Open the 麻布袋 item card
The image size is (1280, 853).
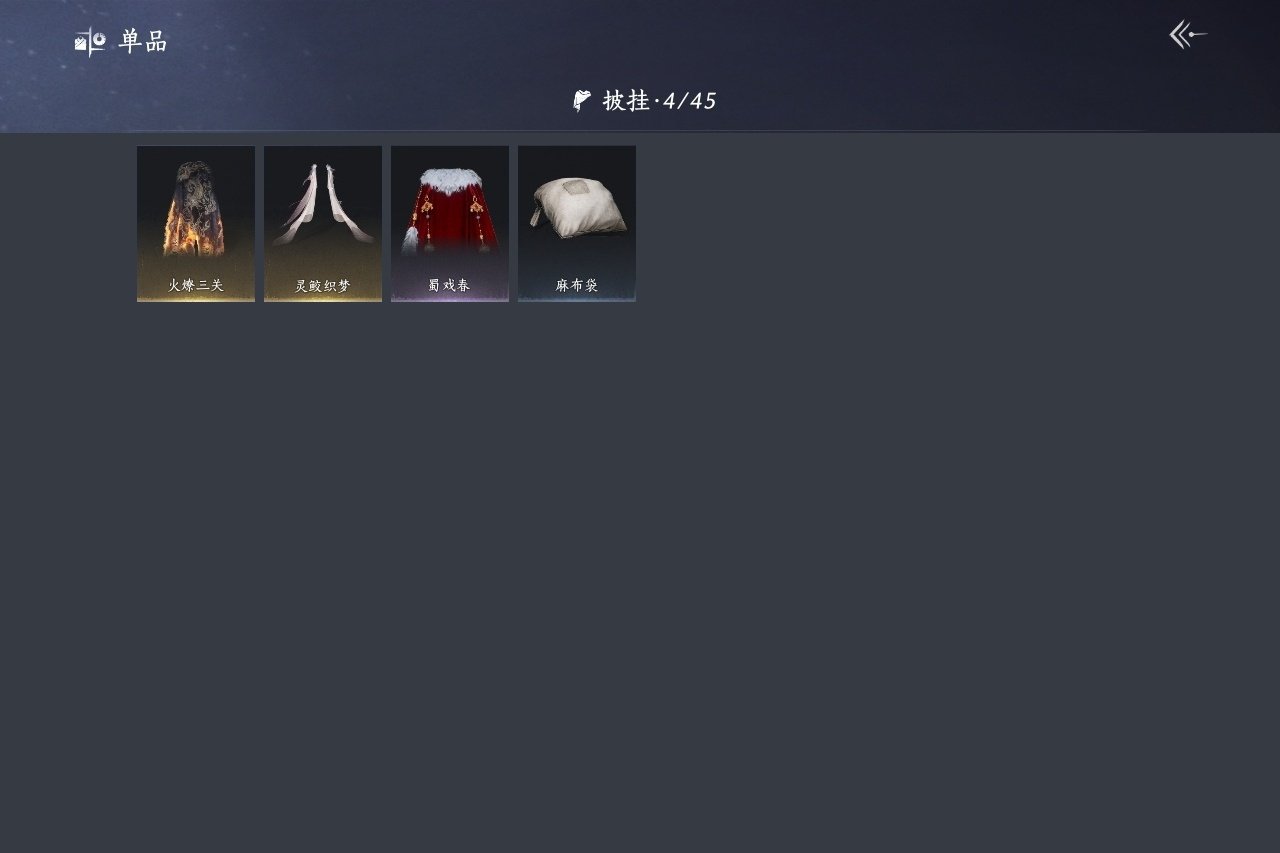tap(577, 223)
